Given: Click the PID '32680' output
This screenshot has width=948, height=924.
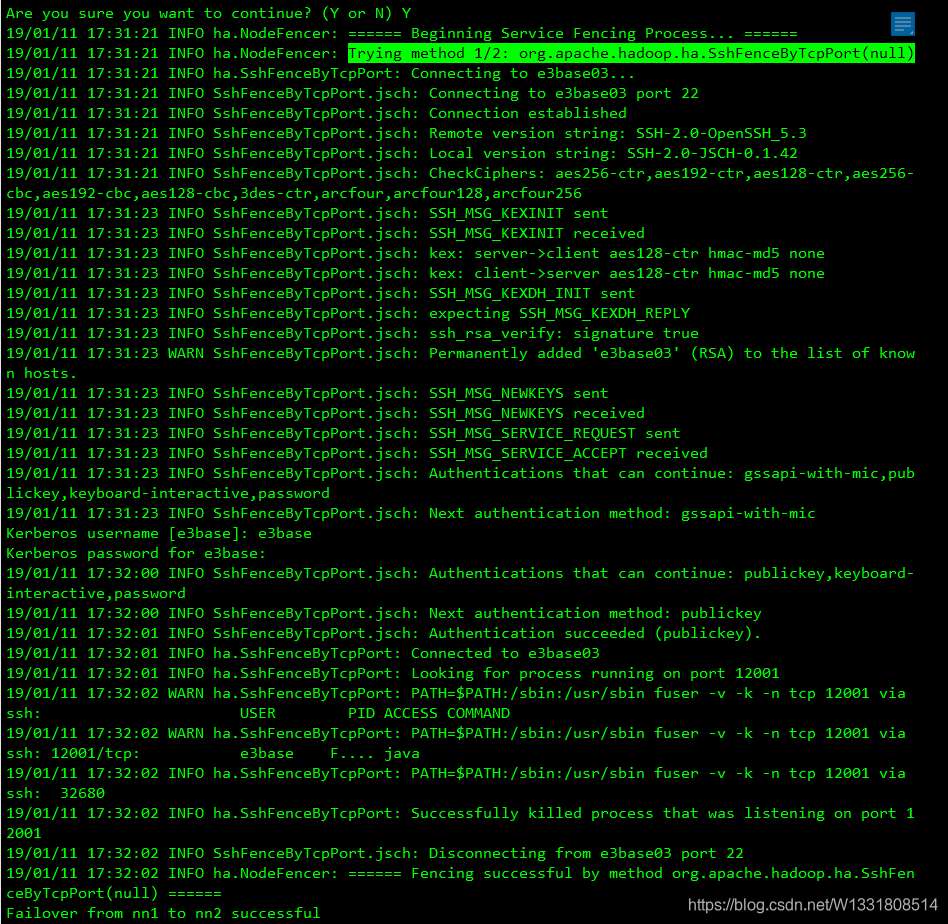Looking at the screenshot, I should pos(82,793).
